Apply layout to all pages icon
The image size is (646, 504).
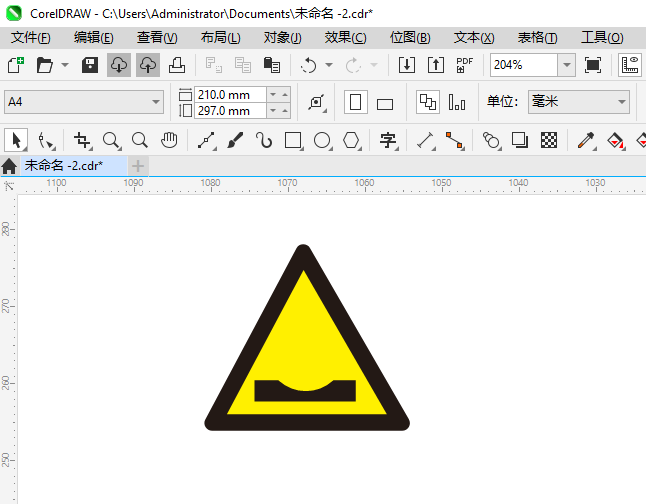[x=428, y=102]
